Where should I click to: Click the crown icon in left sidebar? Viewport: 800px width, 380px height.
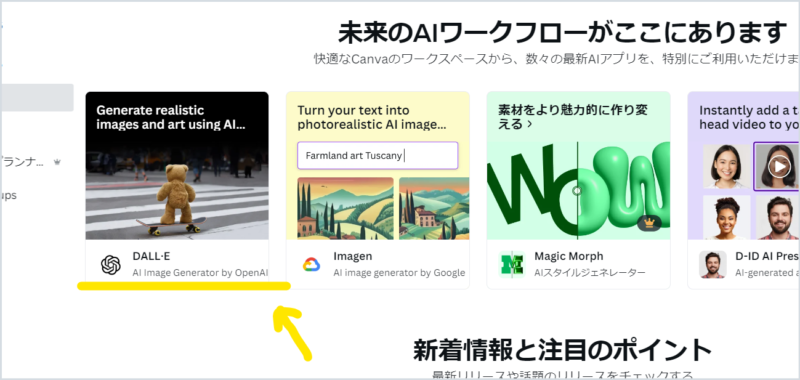pyautogui.click(x=57, y=162)
